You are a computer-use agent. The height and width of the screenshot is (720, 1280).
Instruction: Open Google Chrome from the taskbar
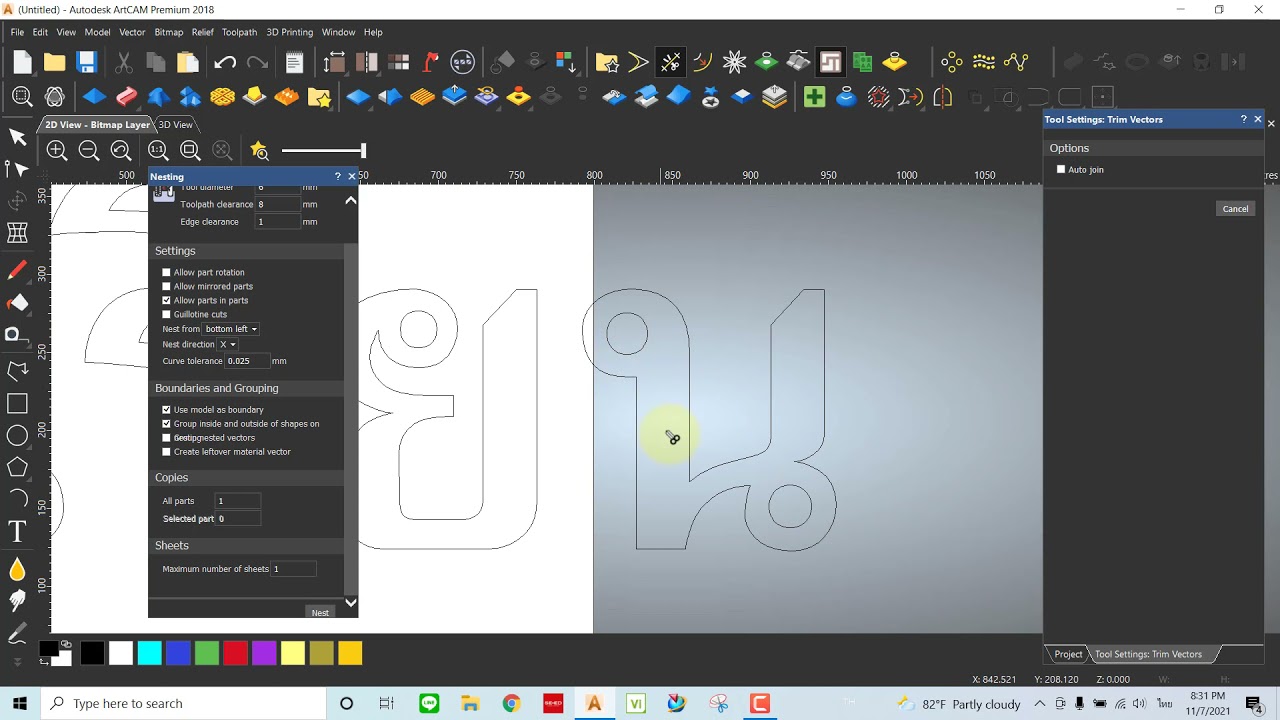511,704
